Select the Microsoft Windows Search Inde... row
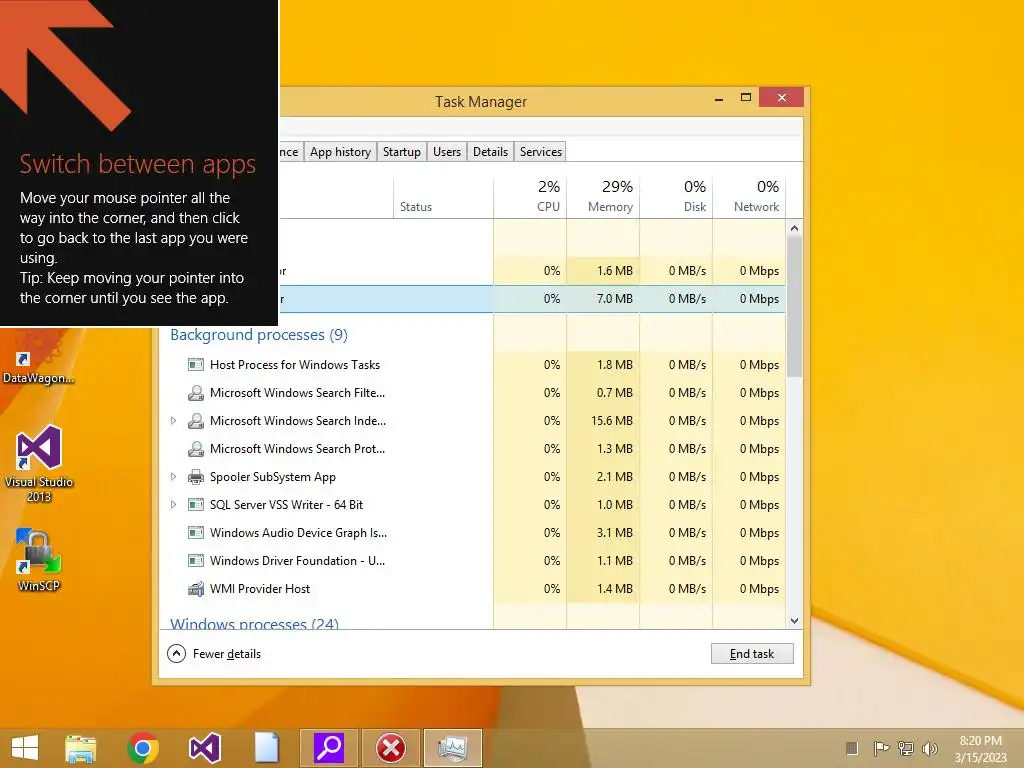Screen dimensions: 1024x768 point(473,421)
